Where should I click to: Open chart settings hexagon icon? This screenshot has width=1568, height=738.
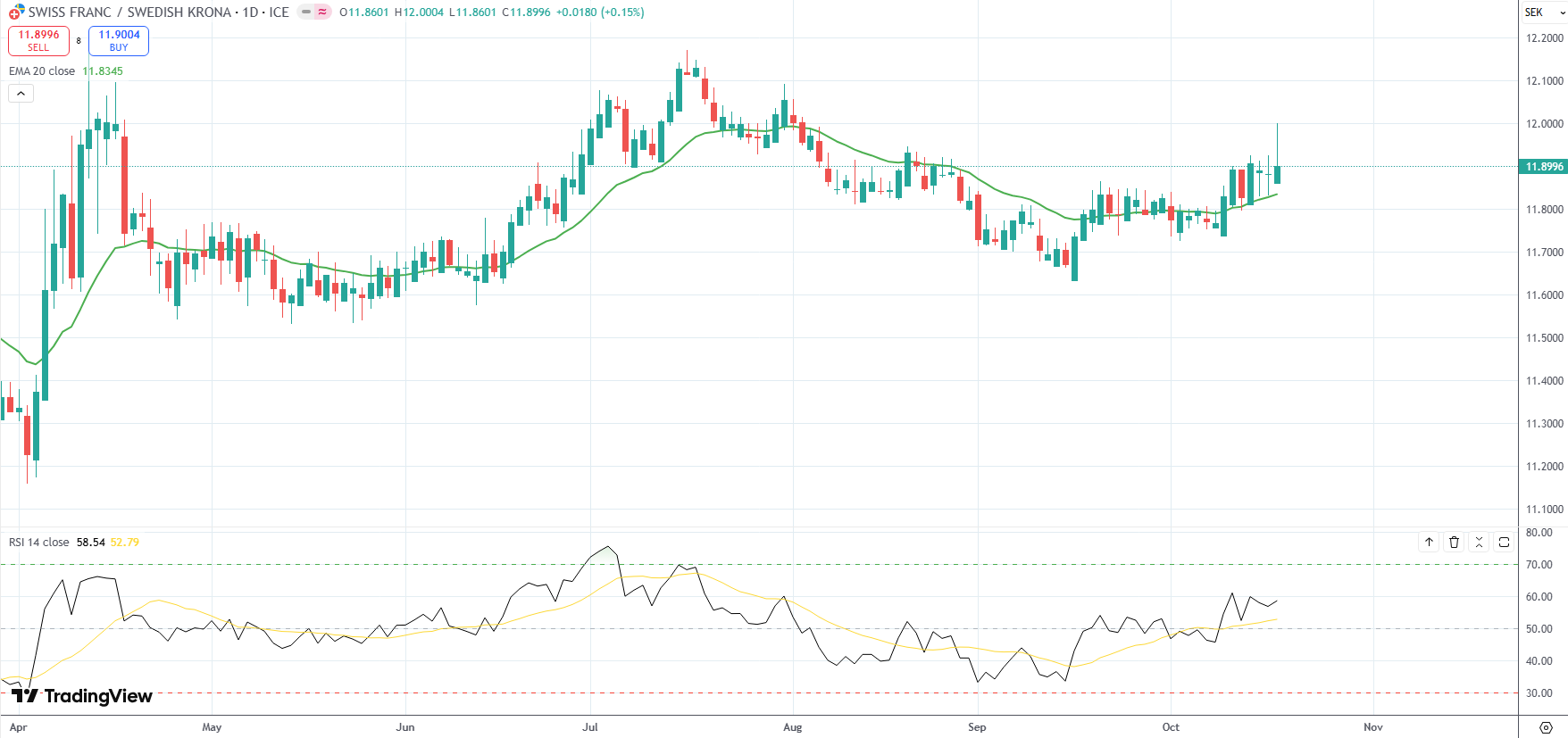pos(1546,727)
